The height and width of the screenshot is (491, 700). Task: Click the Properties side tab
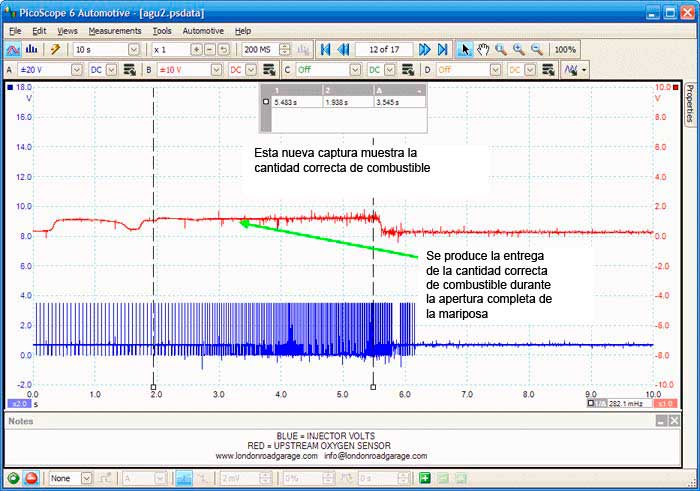690,103
